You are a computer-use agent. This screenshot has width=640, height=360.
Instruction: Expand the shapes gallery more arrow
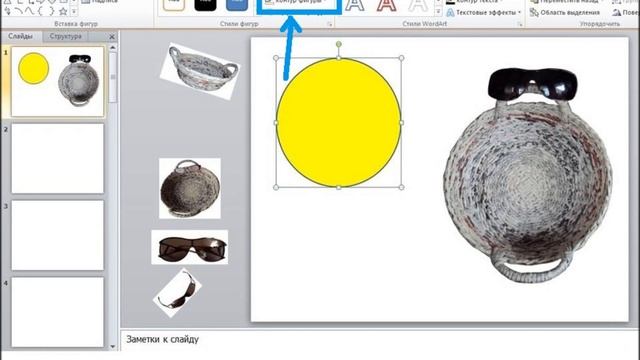point(74,11)
